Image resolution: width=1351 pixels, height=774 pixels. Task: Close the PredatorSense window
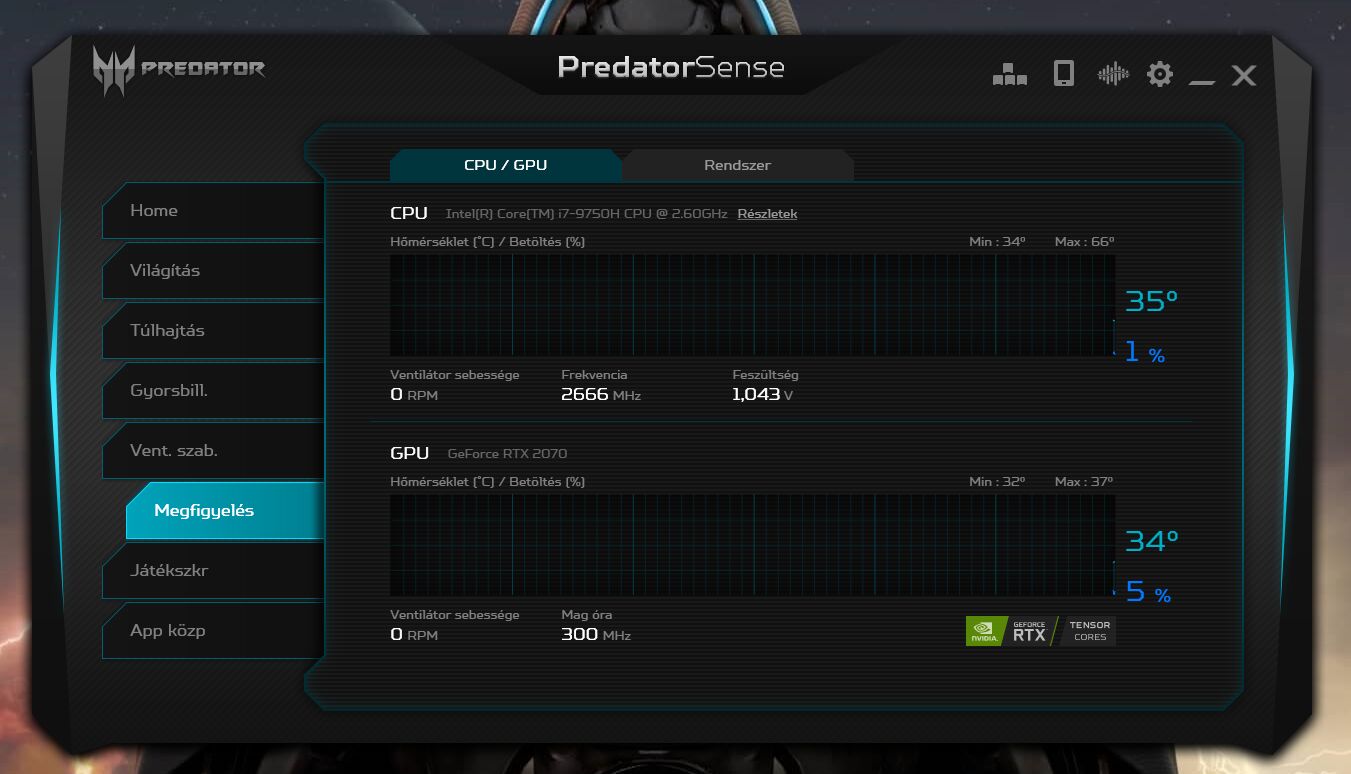tap(1243, 75)
